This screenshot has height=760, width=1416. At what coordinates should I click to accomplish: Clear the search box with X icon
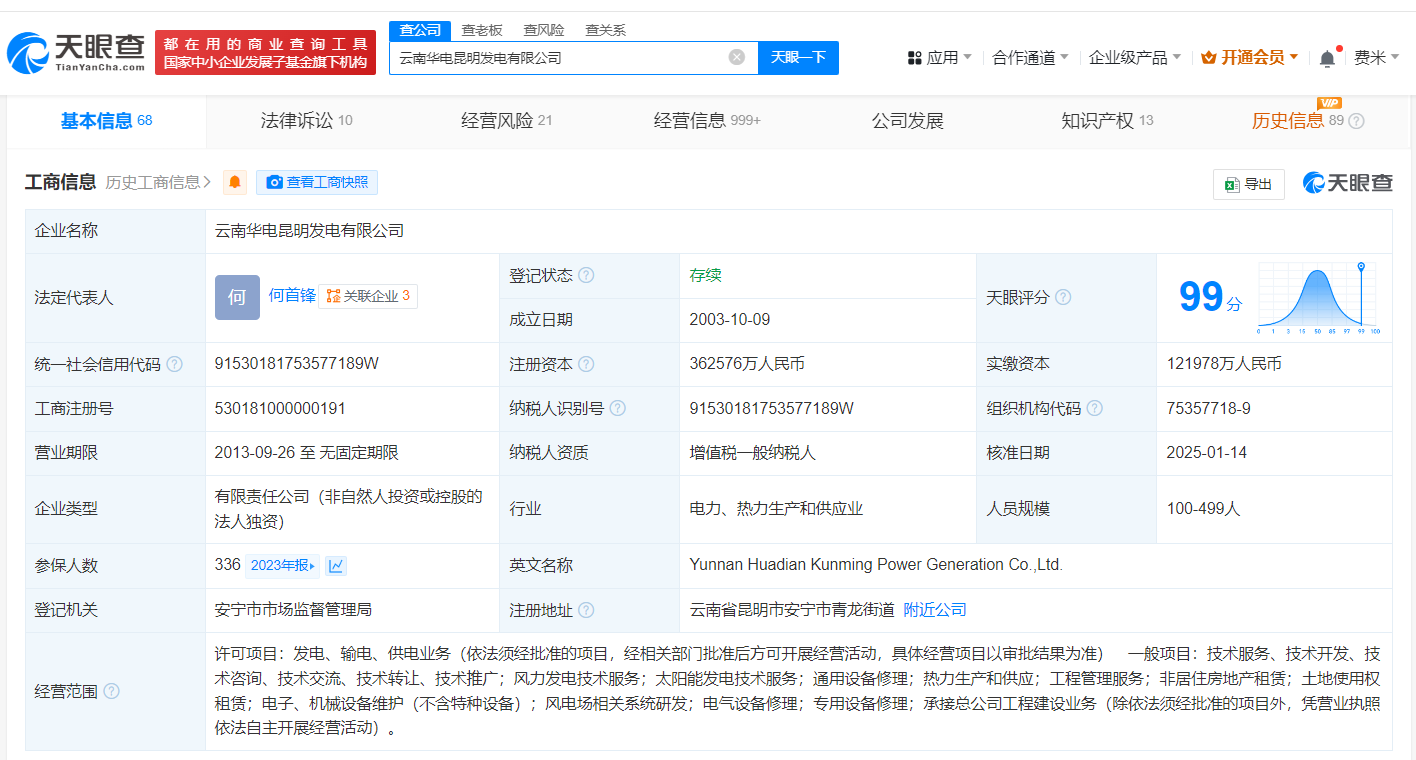737,57
